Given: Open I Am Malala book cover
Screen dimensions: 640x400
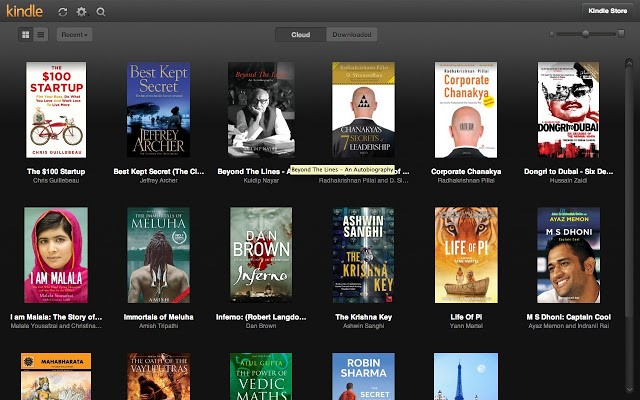Looking at the screenshot, I should 56,255.
